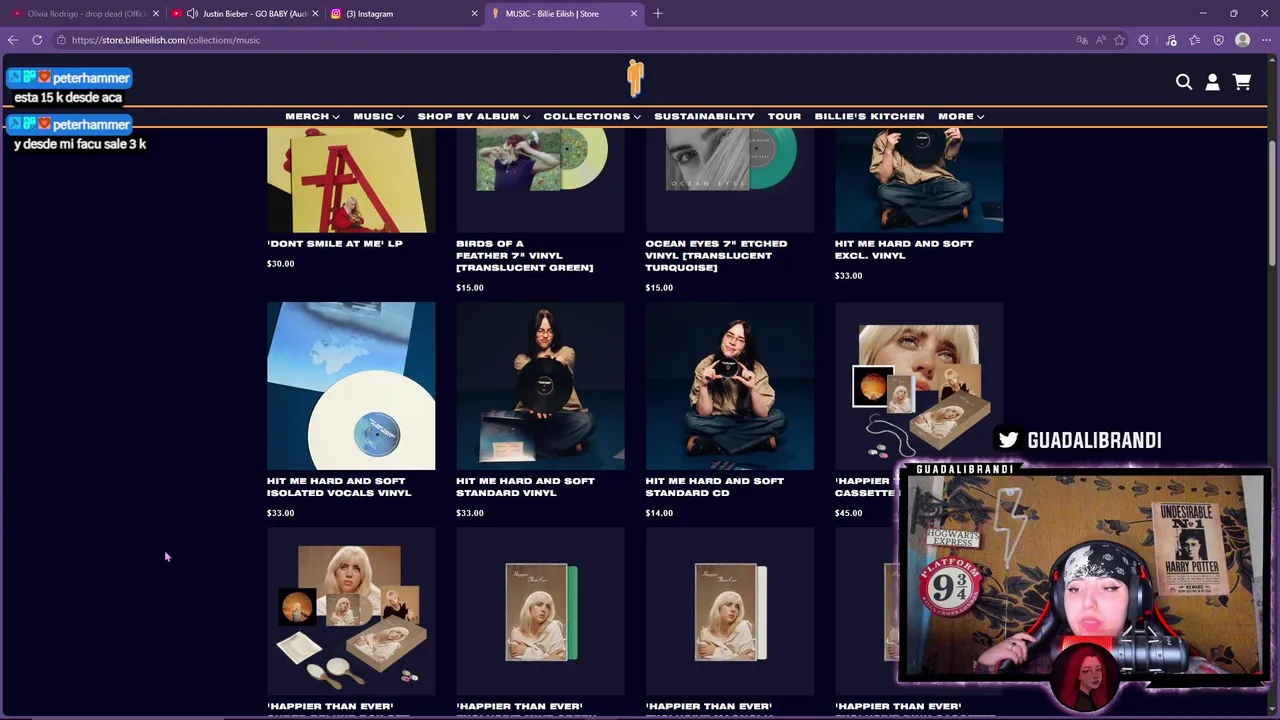The image size is (1280, 720).
Task: Click the Happier Than Ever cassette bundle image
Action: (919, 386)
